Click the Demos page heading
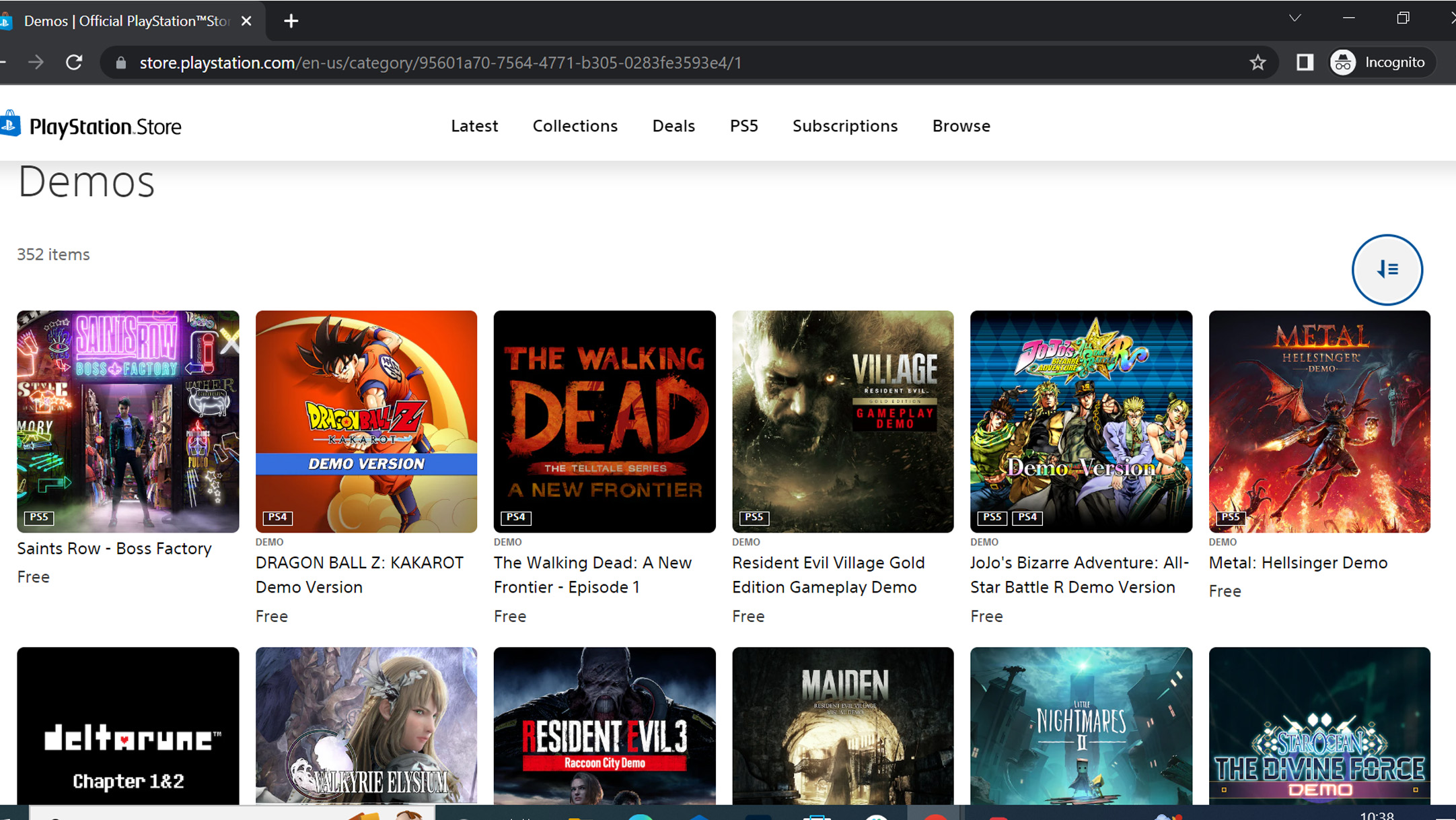The height and width of the screenshot is (820, 1456). (86, 182)
